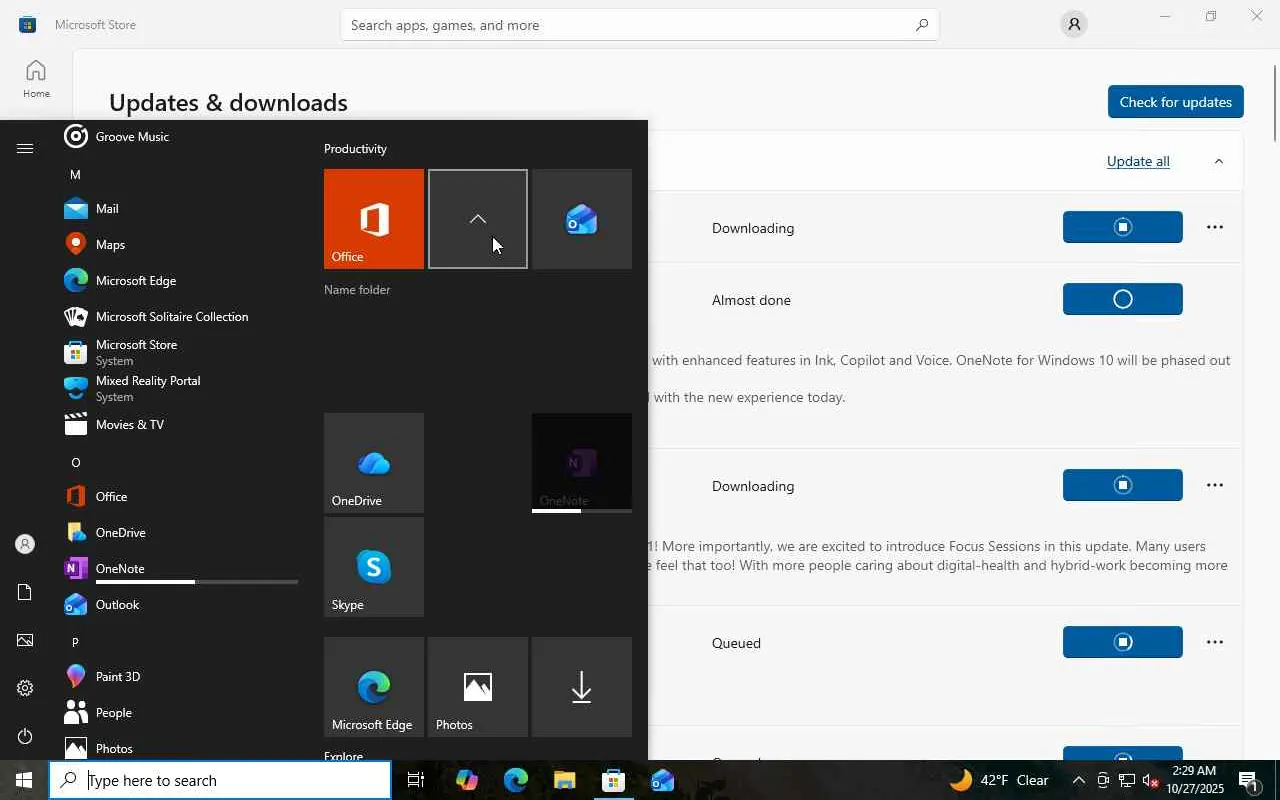This screenshot has width=1280, height=800.
Task: Open more options for the Queued row
Action: (x=1215, y=642)
